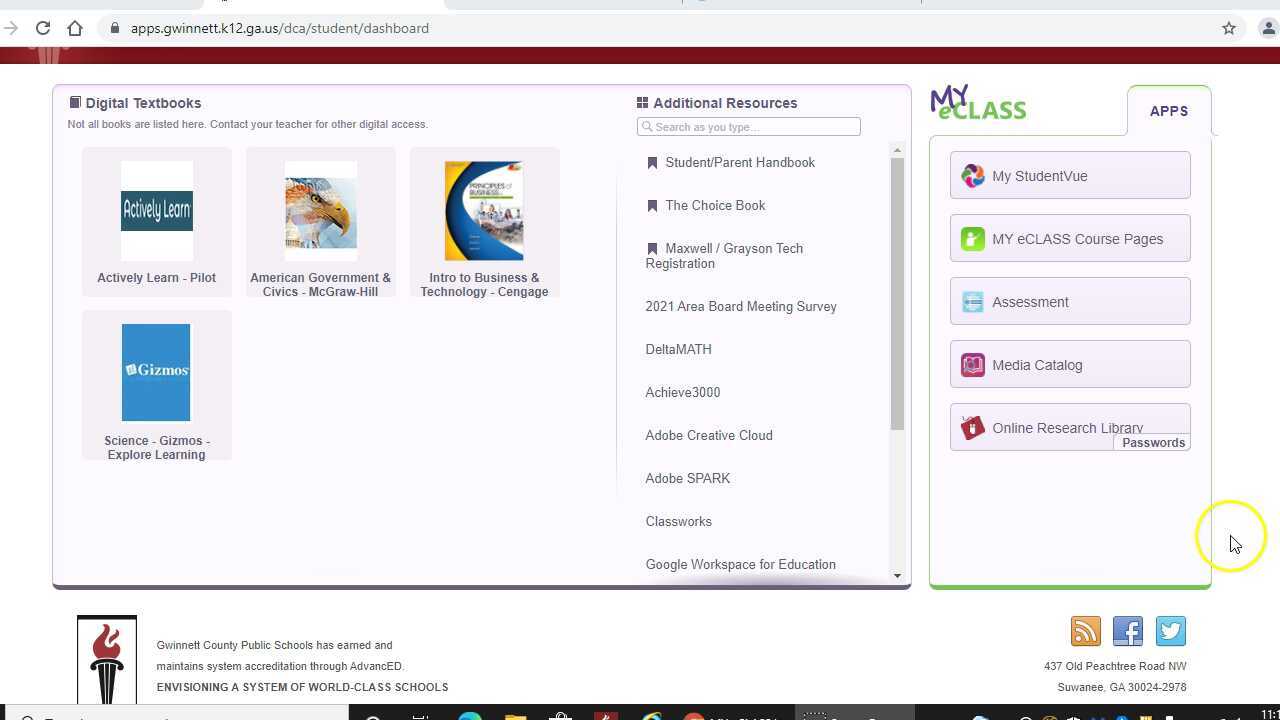
Task: Click the Facebook icon in the footer
Action: tap(1128, 631)
